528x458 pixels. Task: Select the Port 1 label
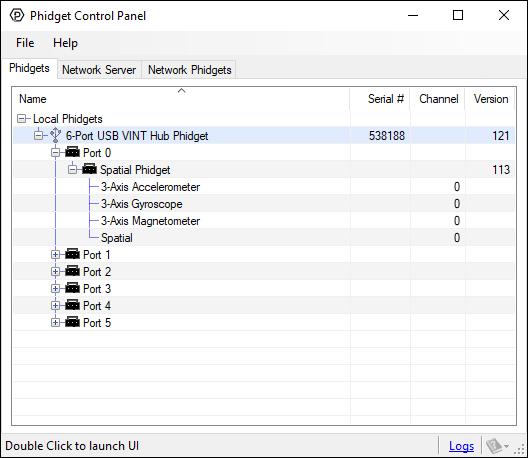(97, 255)
